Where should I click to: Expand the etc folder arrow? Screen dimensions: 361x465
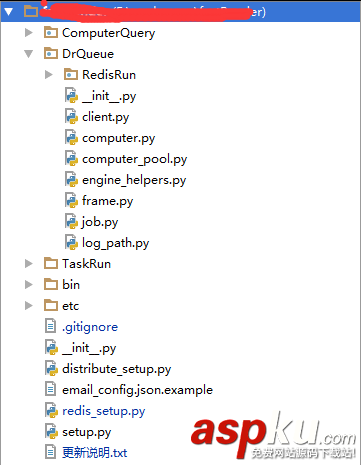29,306
